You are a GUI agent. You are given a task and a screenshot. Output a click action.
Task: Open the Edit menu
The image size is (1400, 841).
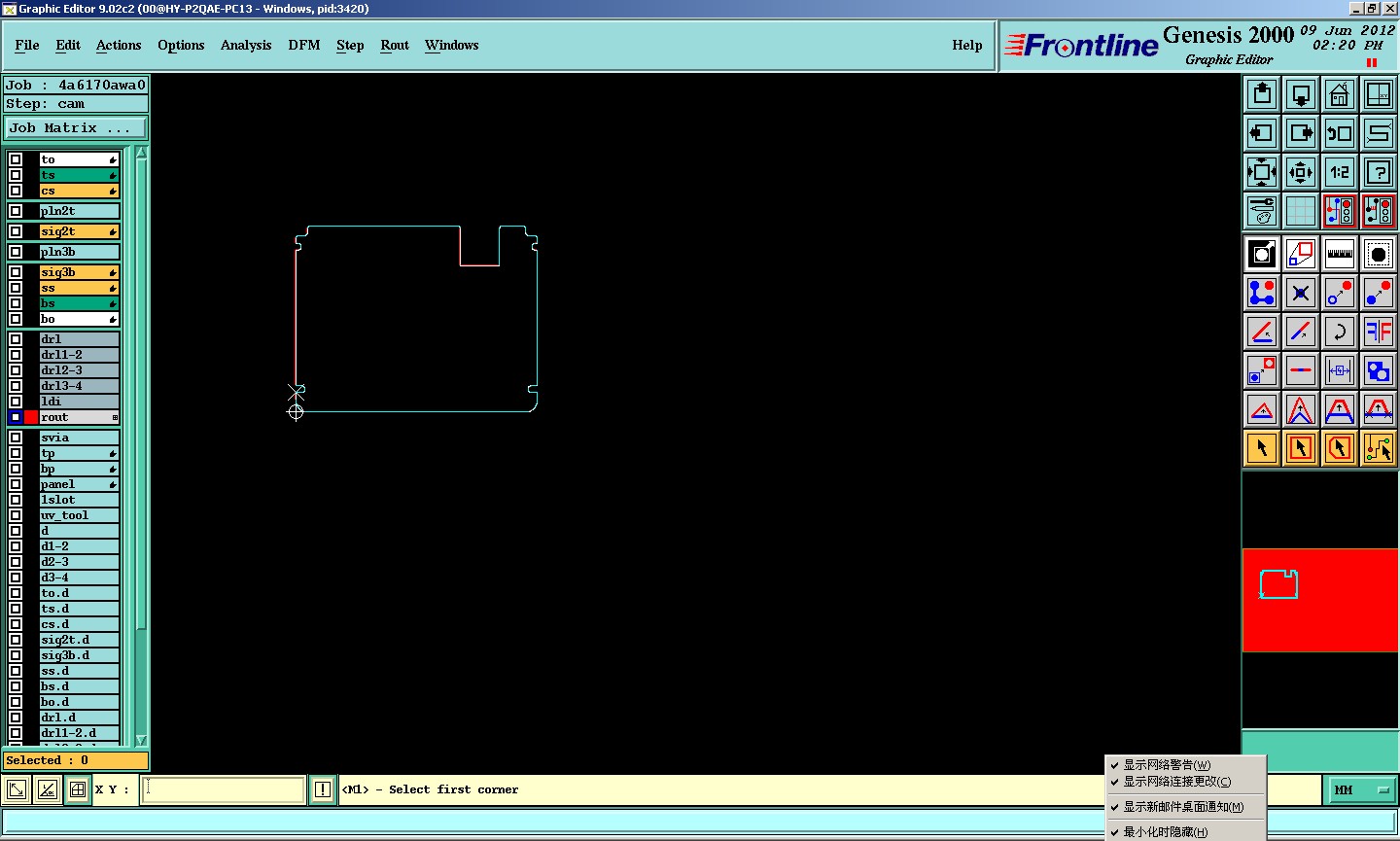pos(68,45)
